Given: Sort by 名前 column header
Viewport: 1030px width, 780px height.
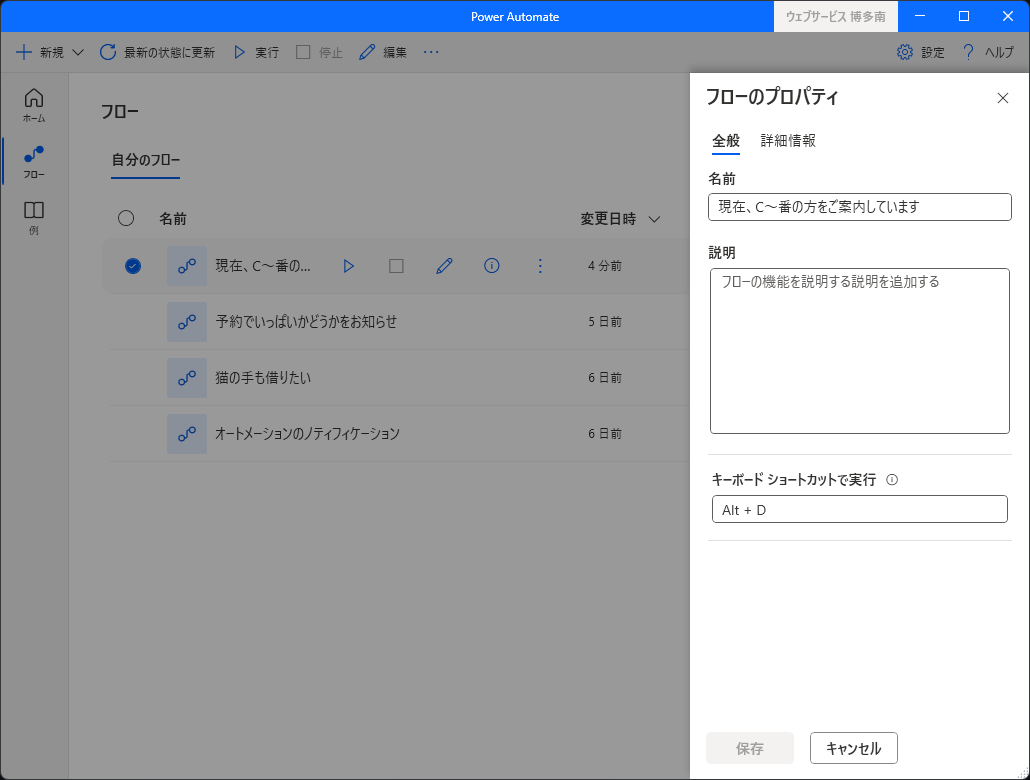Looking at the screenshot, I should point(173,219).
